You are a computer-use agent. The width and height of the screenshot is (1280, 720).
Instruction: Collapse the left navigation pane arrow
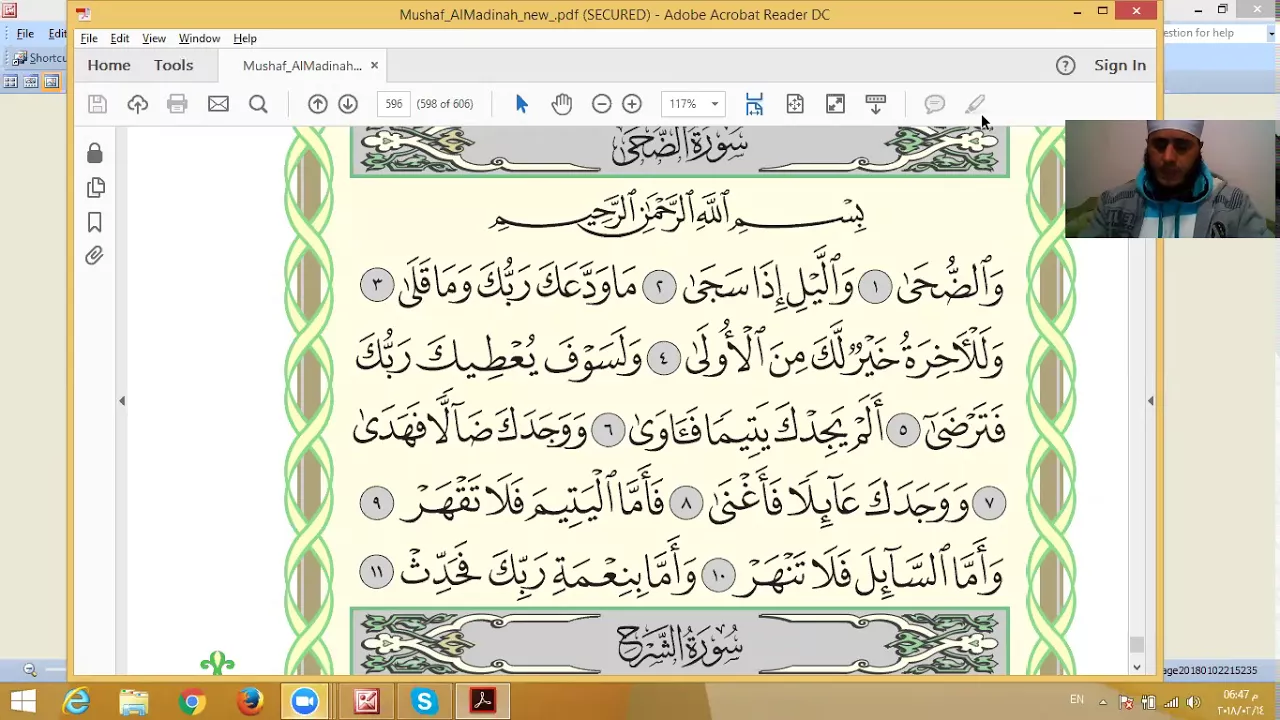click(122, 401)
